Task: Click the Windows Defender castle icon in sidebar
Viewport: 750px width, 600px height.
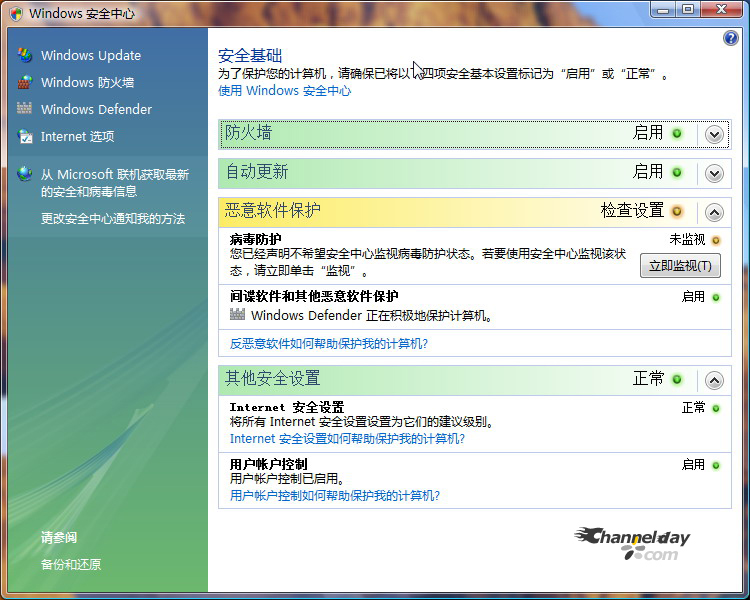Action: coord(24,109)
